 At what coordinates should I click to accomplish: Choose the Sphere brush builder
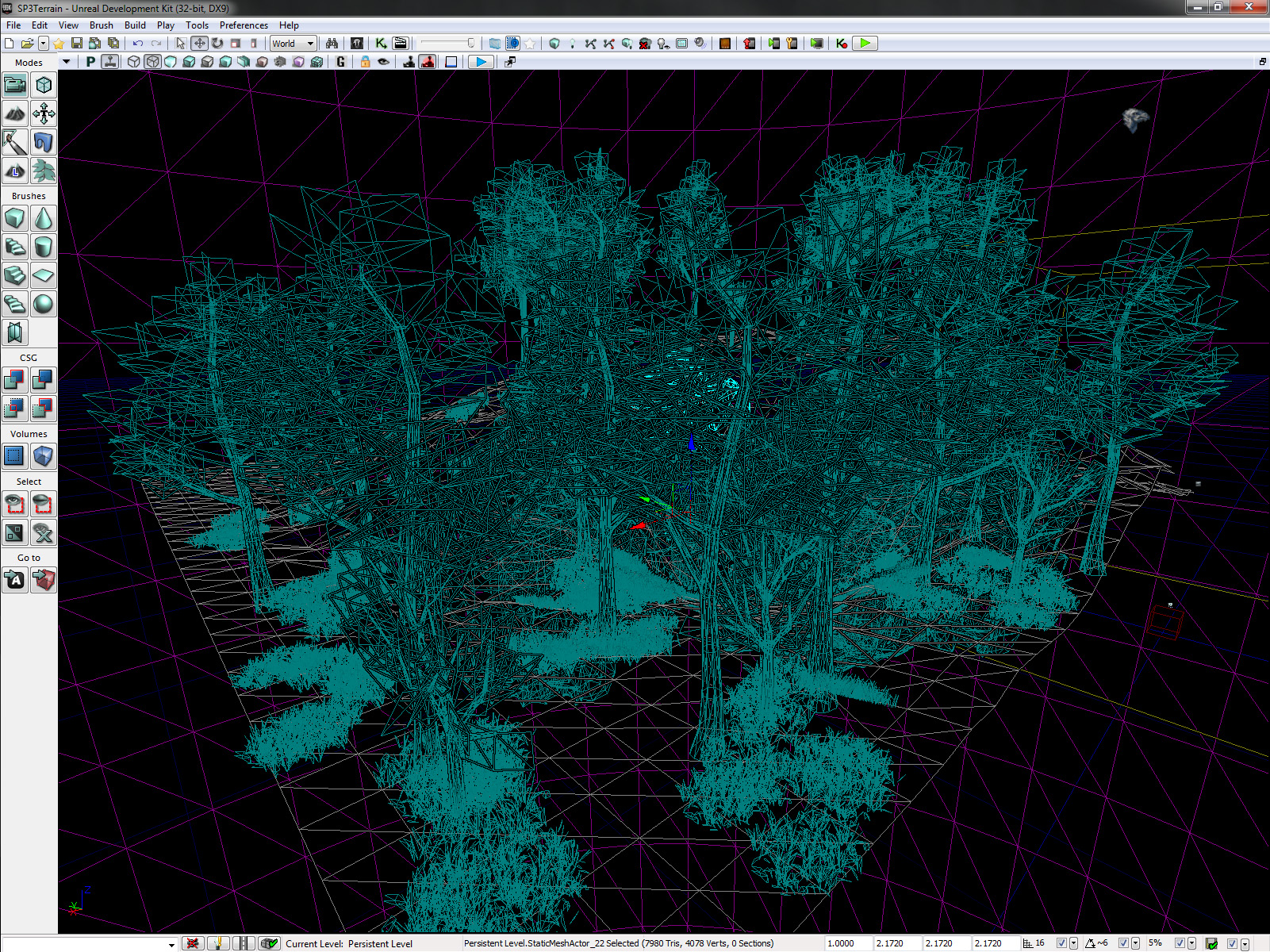(44, 304)
